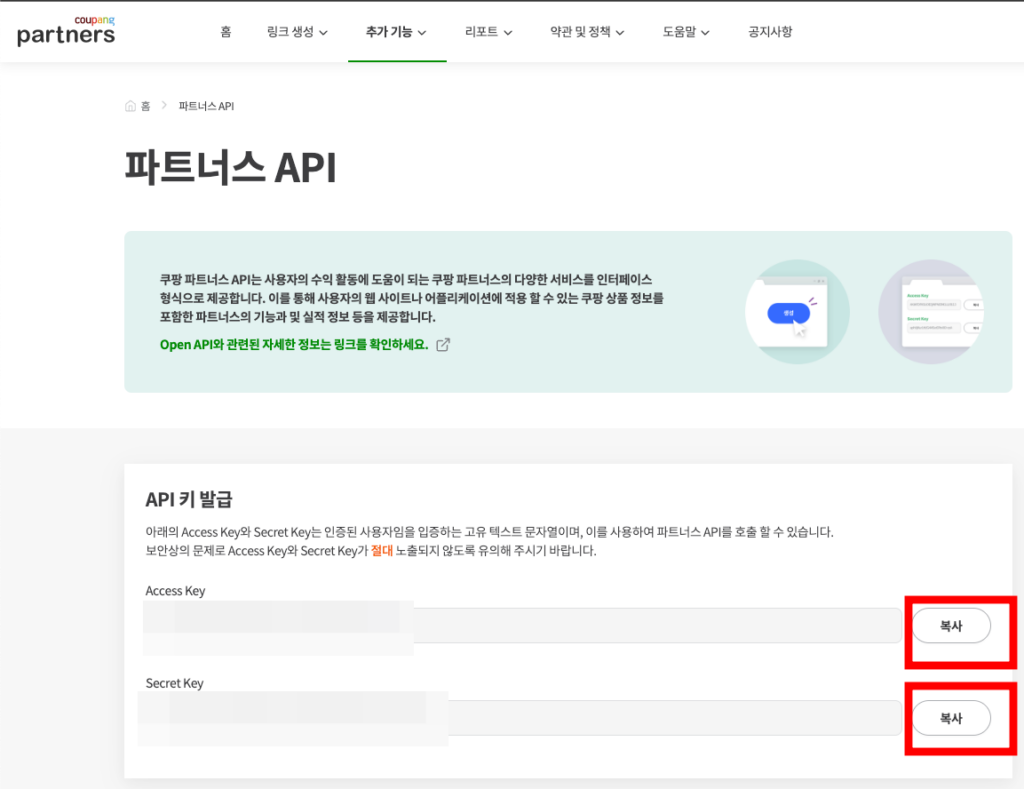Expand the 약관 및 정책 dropdown menu
This screenshot has height=789, width=1024.
tap(587, 31)
